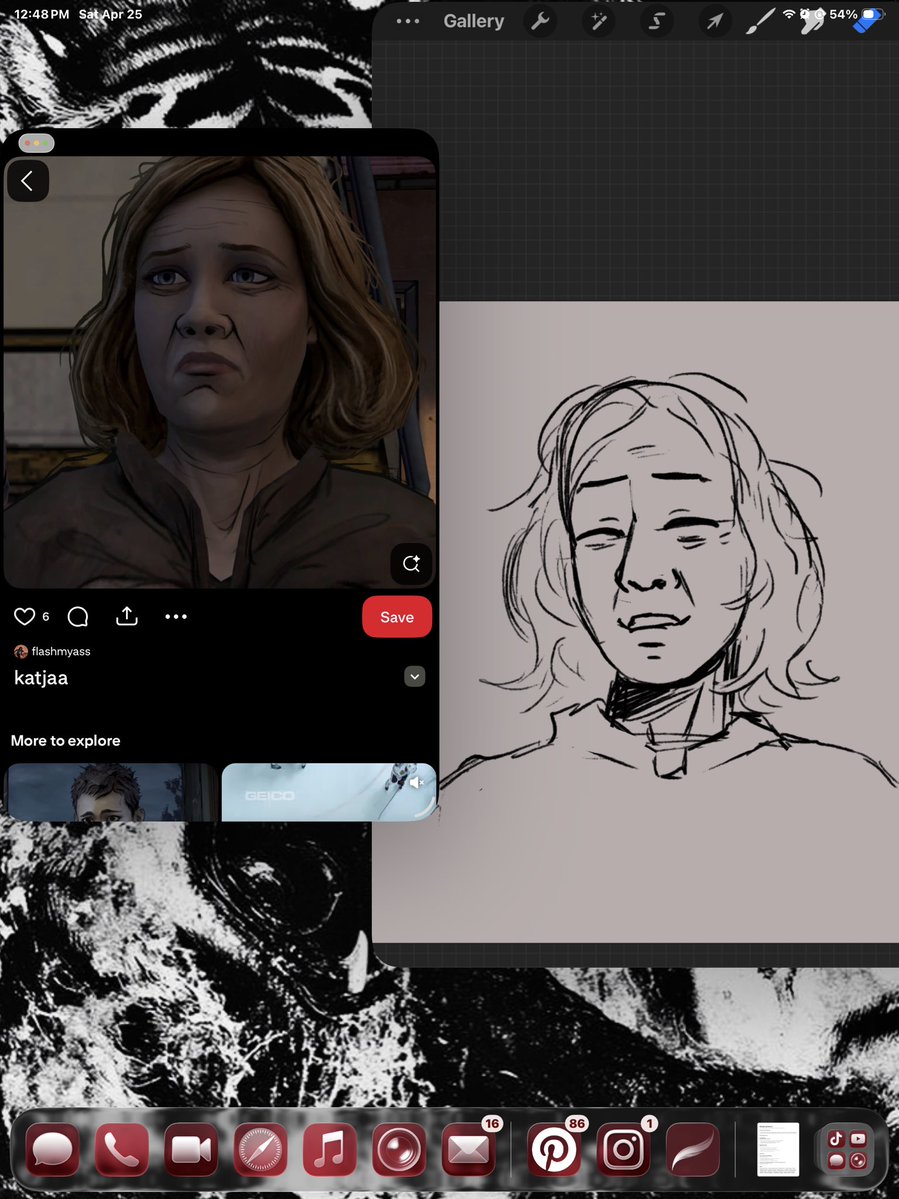Pick the Smudge finger tool in Procreate

[x=813, y=22]
